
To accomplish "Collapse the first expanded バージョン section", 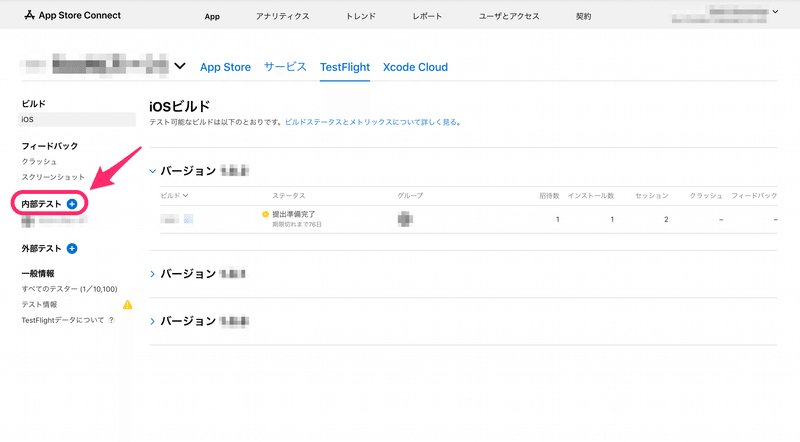I will [152, 171].
